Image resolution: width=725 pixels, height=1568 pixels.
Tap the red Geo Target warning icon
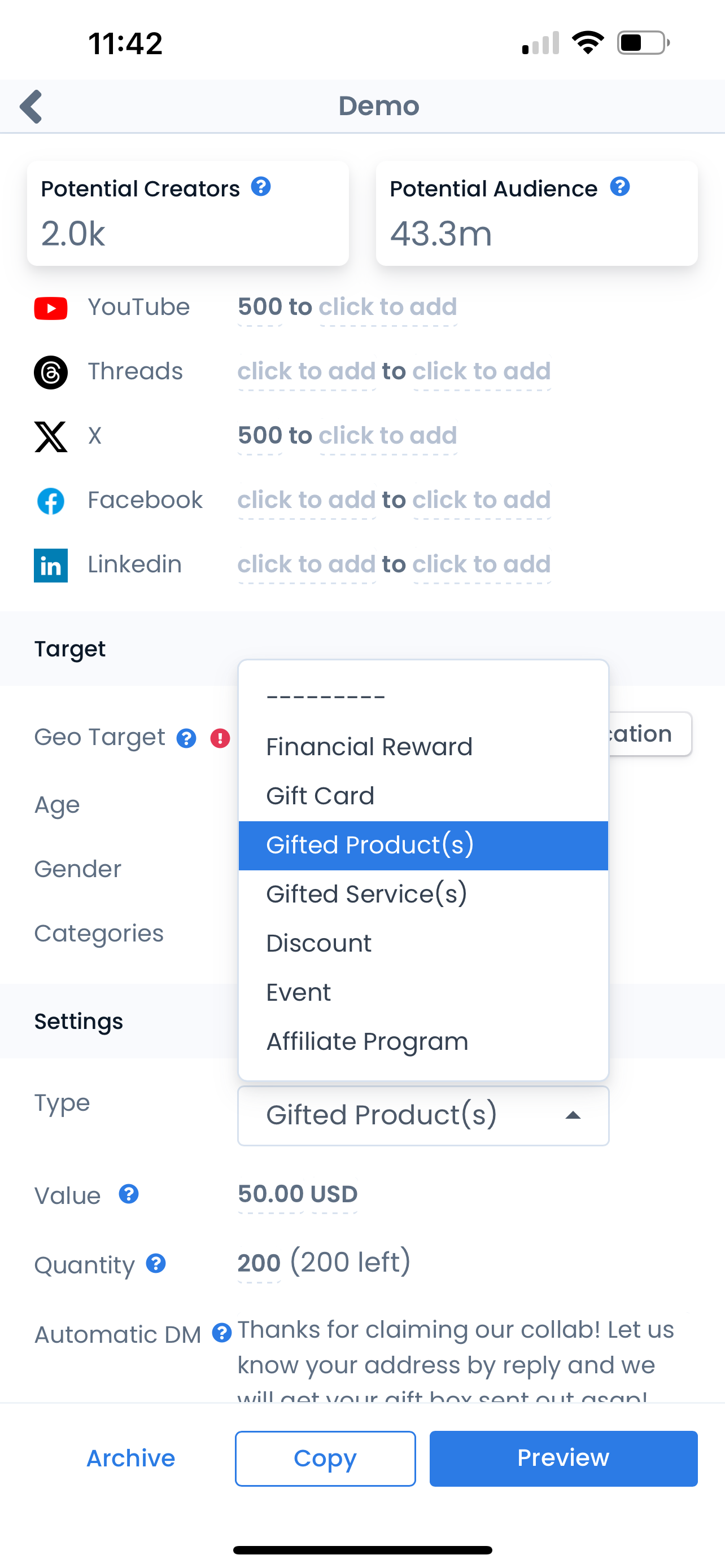coord(220,738)
